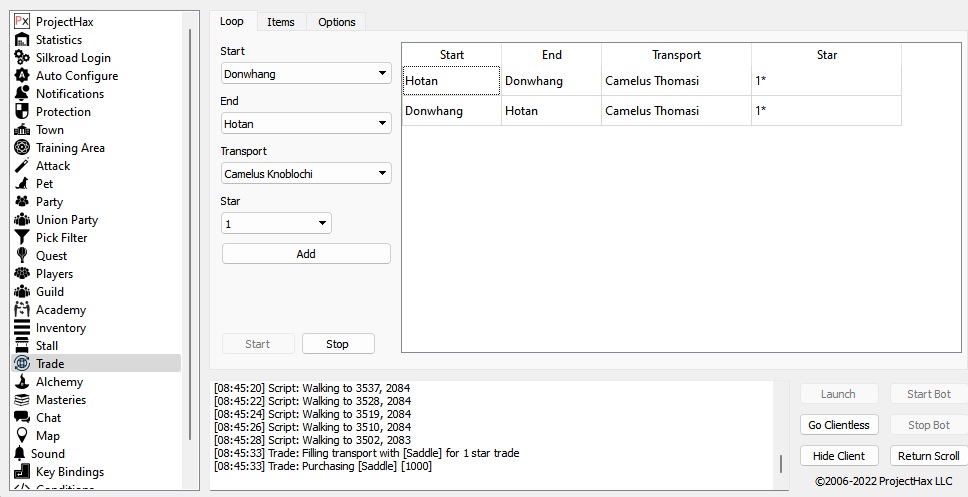Click the Add route button

click(306, 254)
